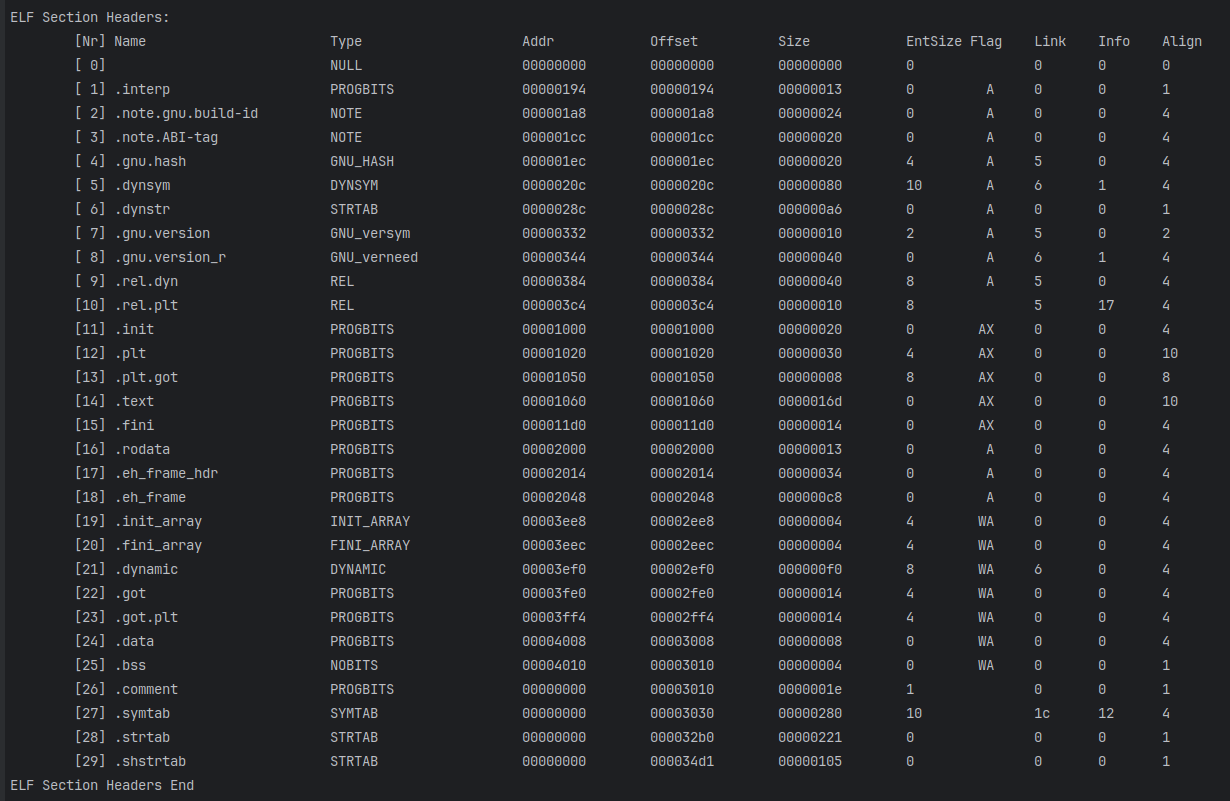Select the .eh_frame_hdr section name

166,473
